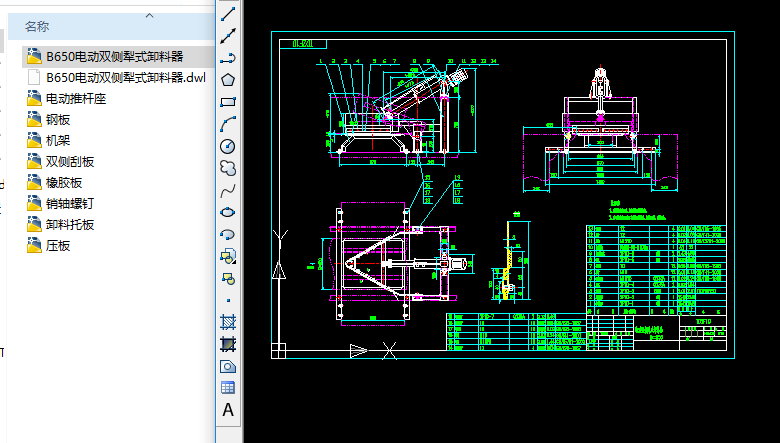Pick the Rectangle tool
780x443 pixels.
[x=228, y=101]
